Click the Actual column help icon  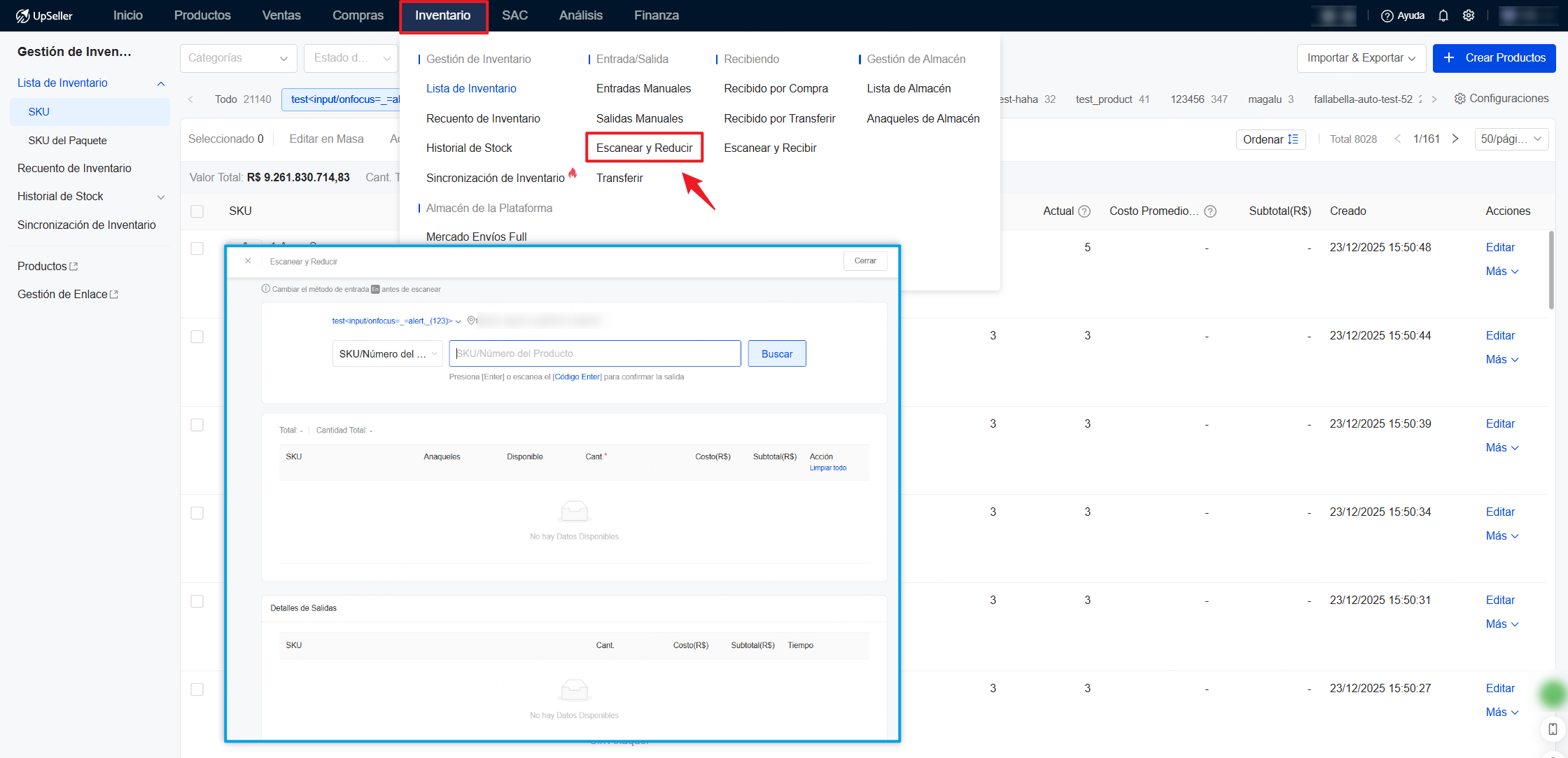point(1084,211)
